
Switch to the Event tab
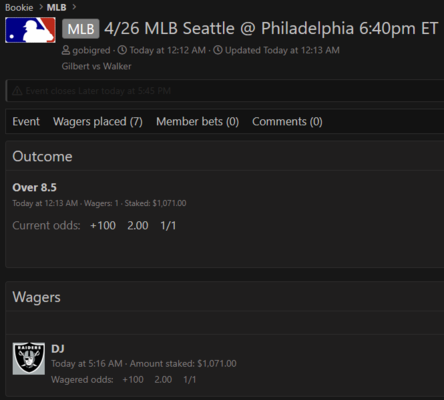(26, 121)
